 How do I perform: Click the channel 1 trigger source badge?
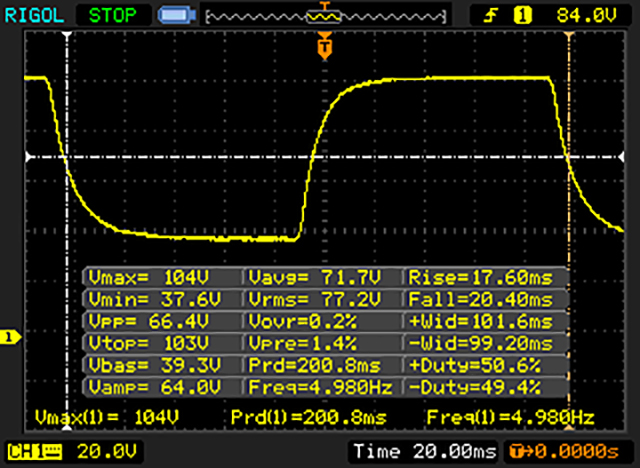[x=519, y=15]
